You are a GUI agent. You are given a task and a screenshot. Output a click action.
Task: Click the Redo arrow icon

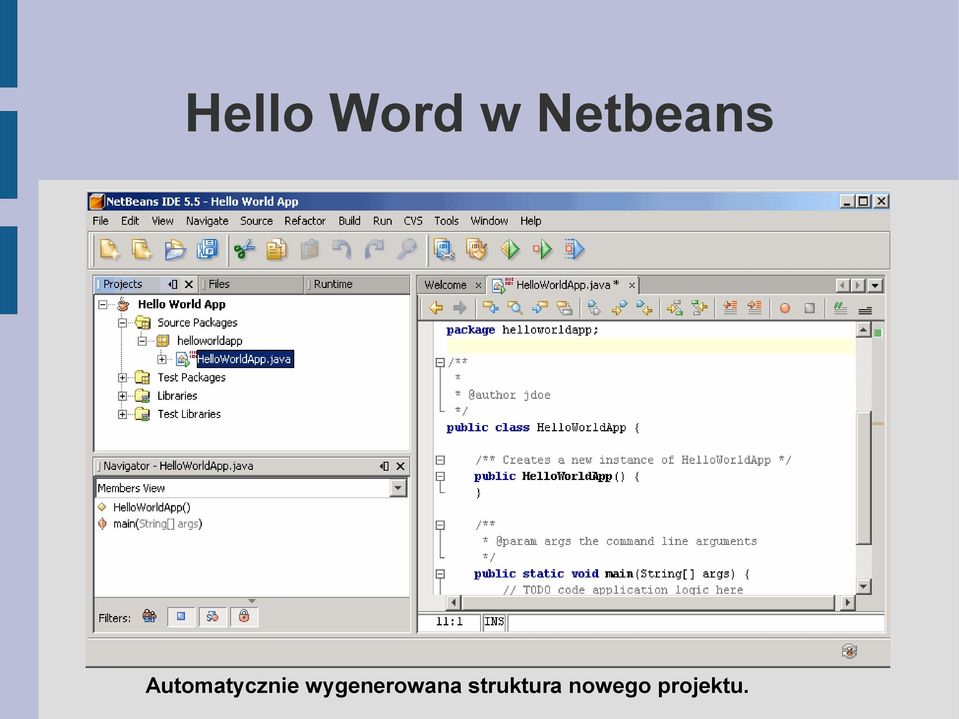click(374, 249)
